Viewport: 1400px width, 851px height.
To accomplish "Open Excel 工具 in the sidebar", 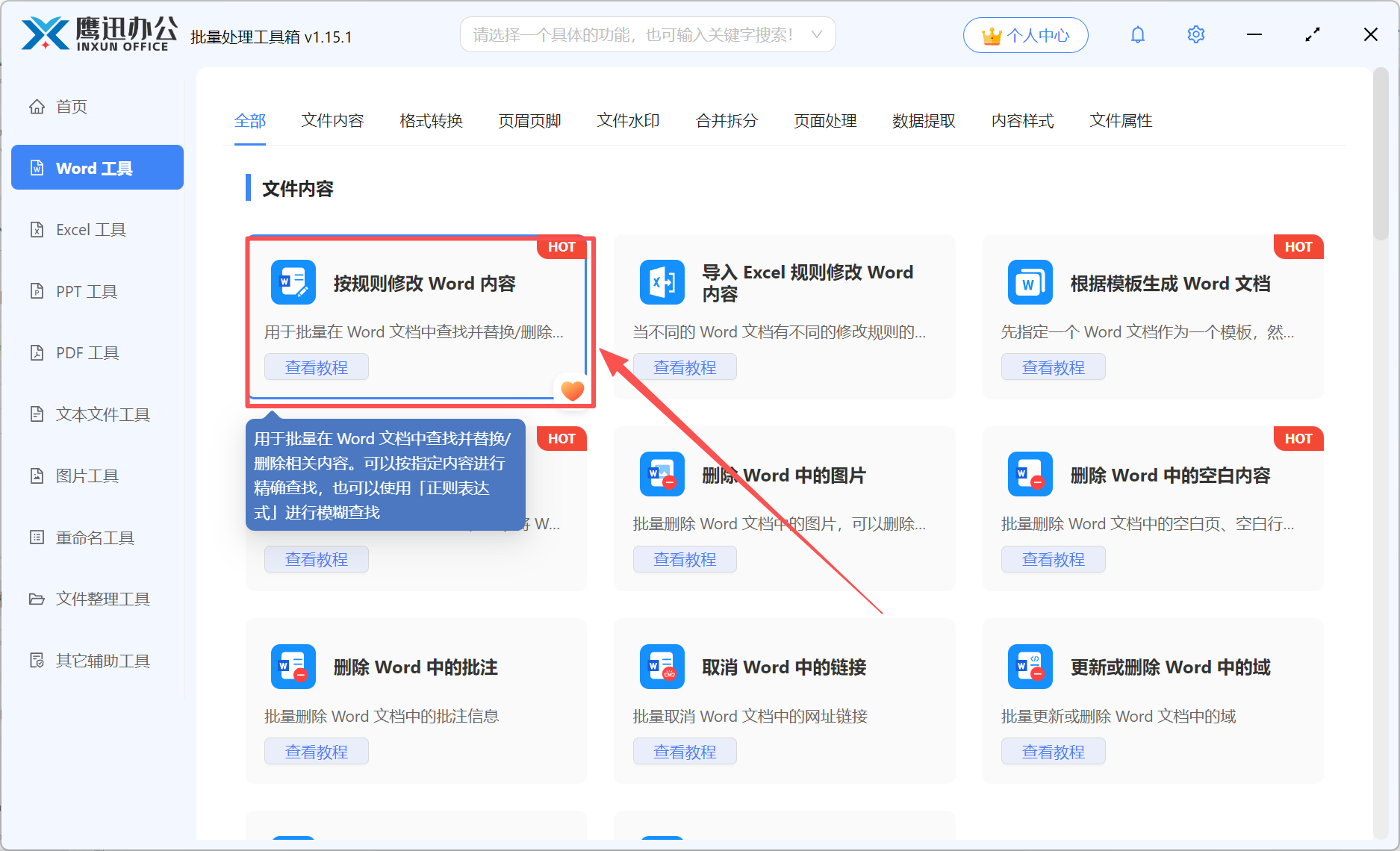I will click(97, 230).
